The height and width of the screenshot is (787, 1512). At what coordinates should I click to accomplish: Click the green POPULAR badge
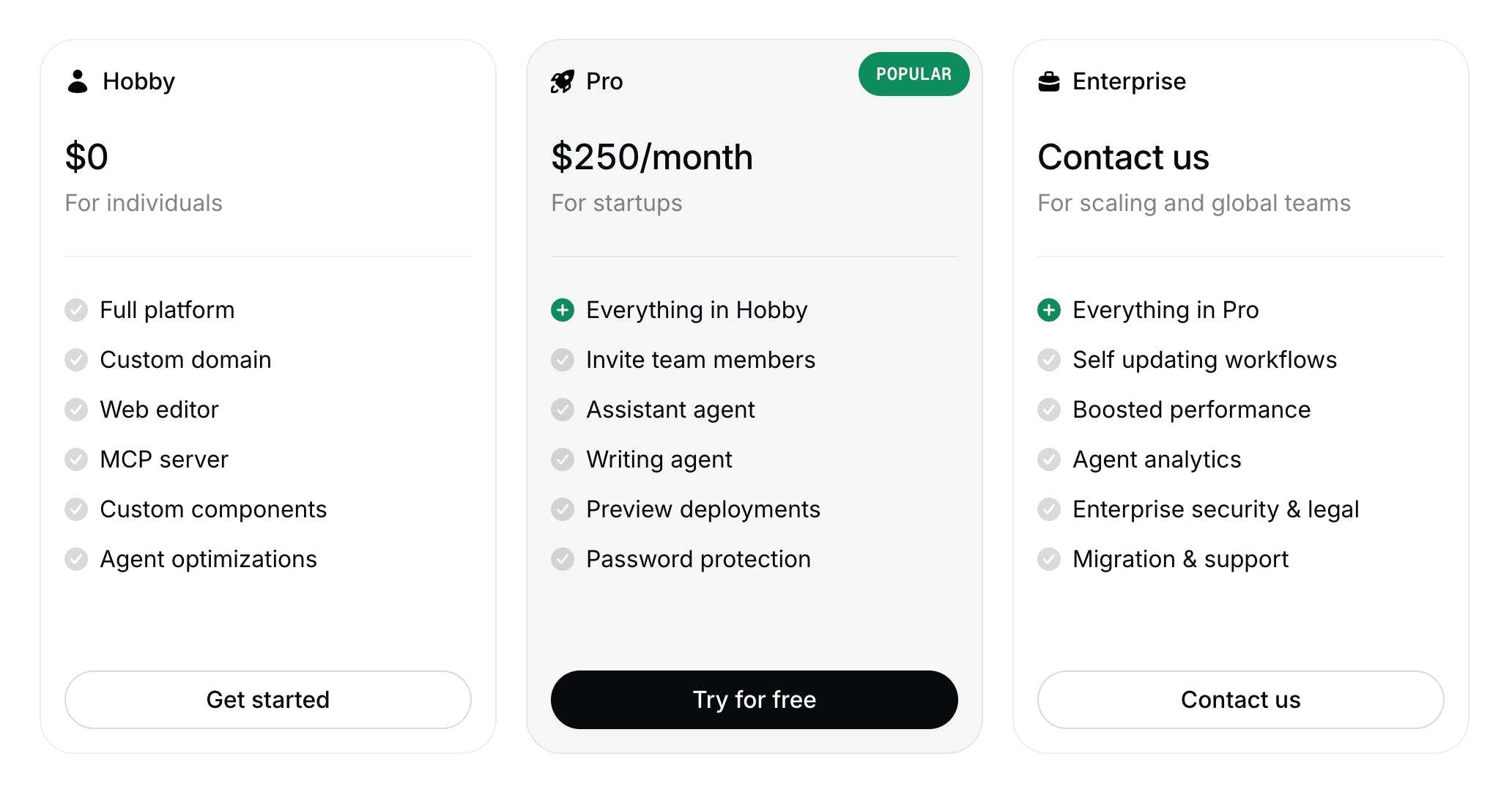pyautogui.click(x=913, y=74)
